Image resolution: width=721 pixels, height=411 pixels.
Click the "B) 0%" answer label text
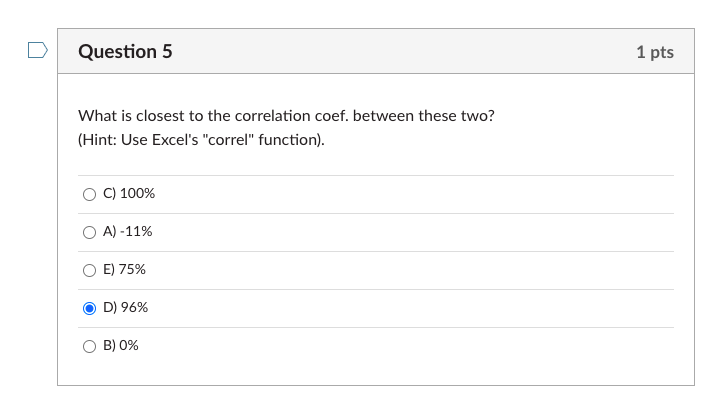(121, 345)
